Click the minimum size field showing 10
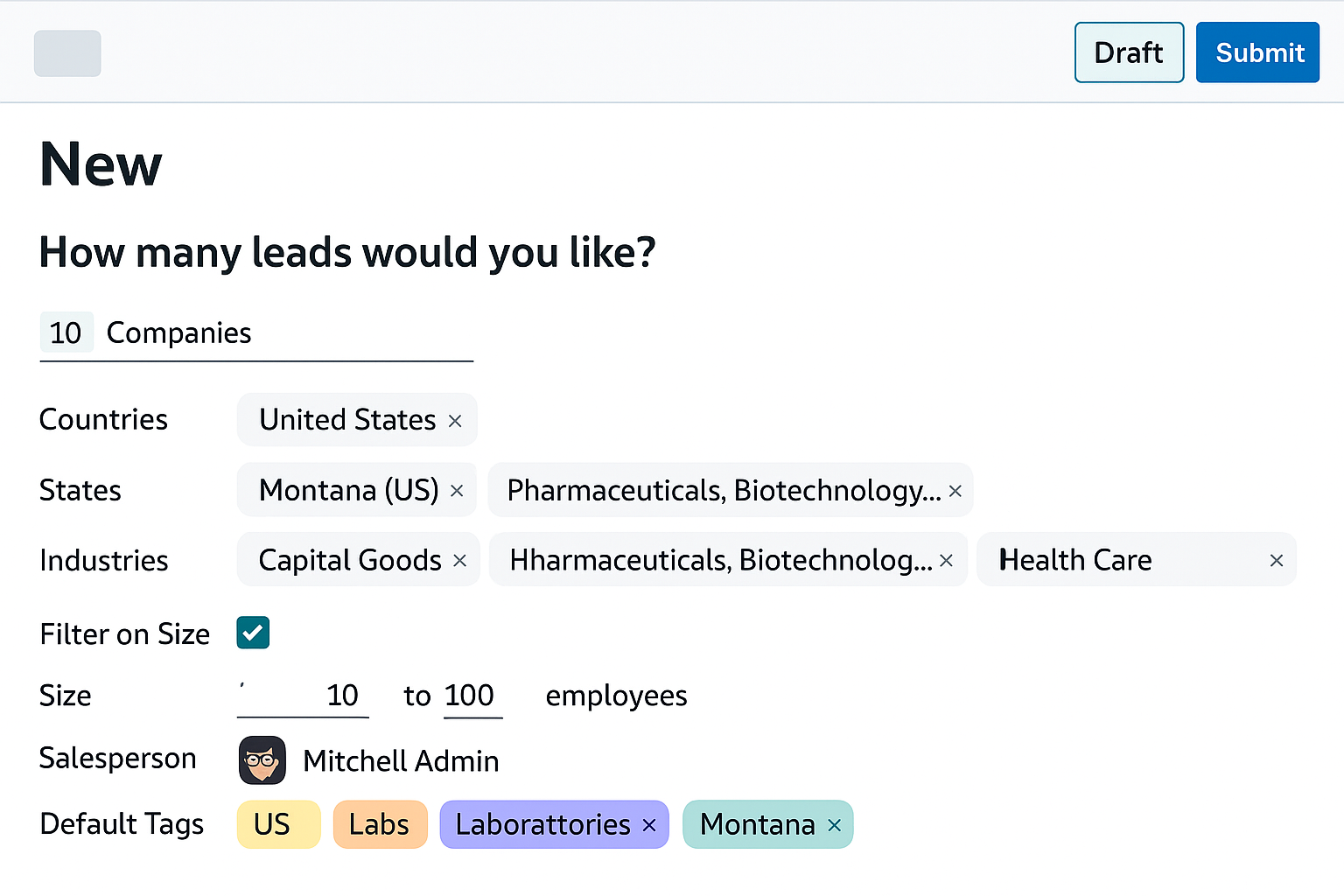The height and width of the screenshot is (896, 1344). point(303,696)
